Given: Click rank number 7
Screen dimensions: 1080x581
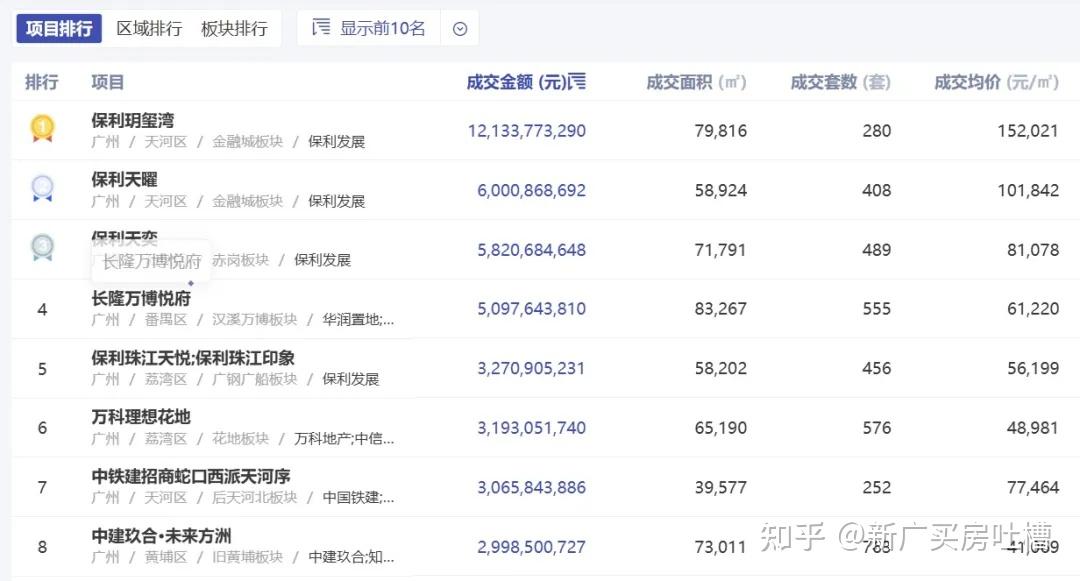Looking at the screenshot, I should pos(42,487).
